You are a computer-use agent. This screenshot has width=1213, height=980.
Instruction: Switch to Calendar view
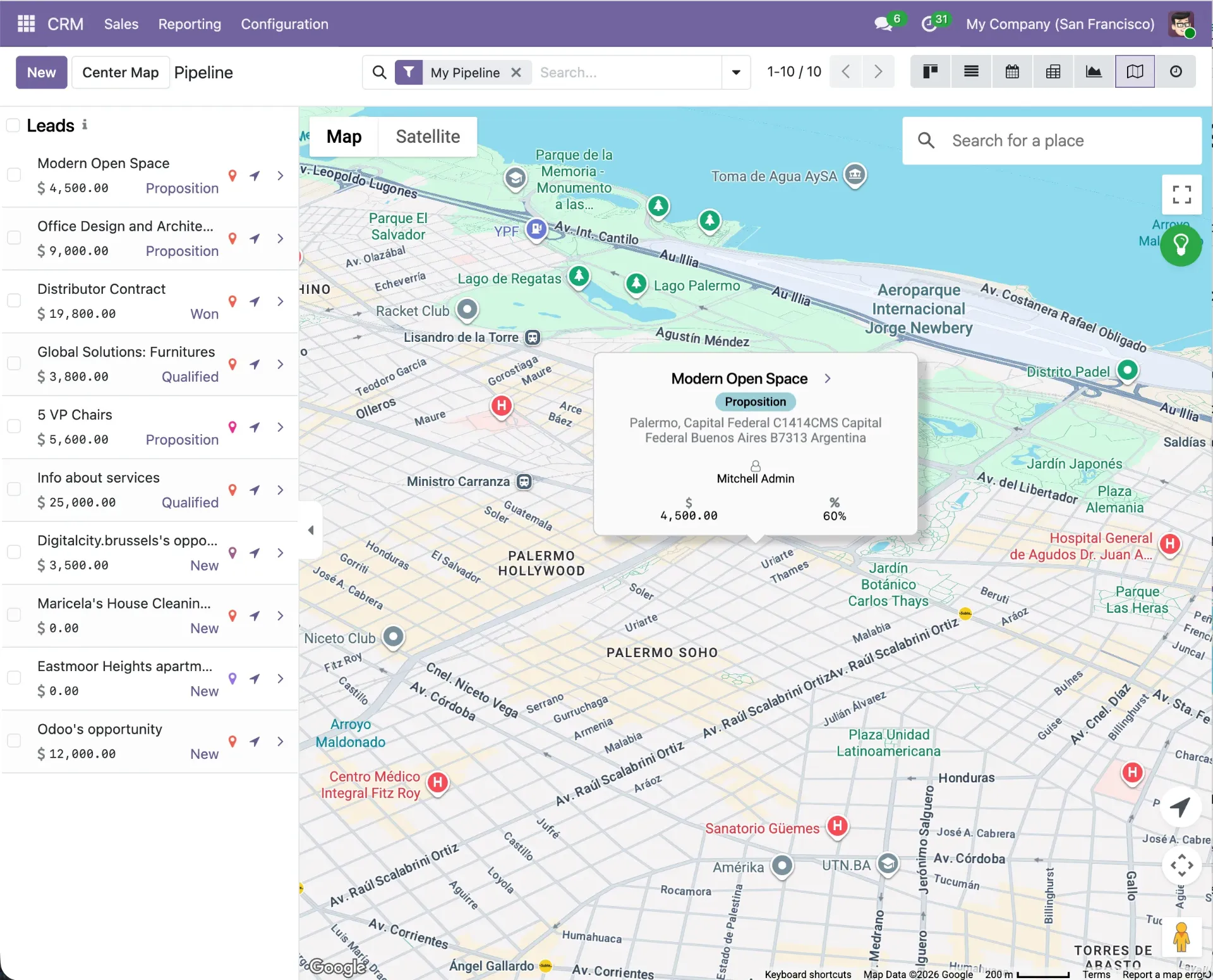pyautogui.click(x=1012, y=72)
